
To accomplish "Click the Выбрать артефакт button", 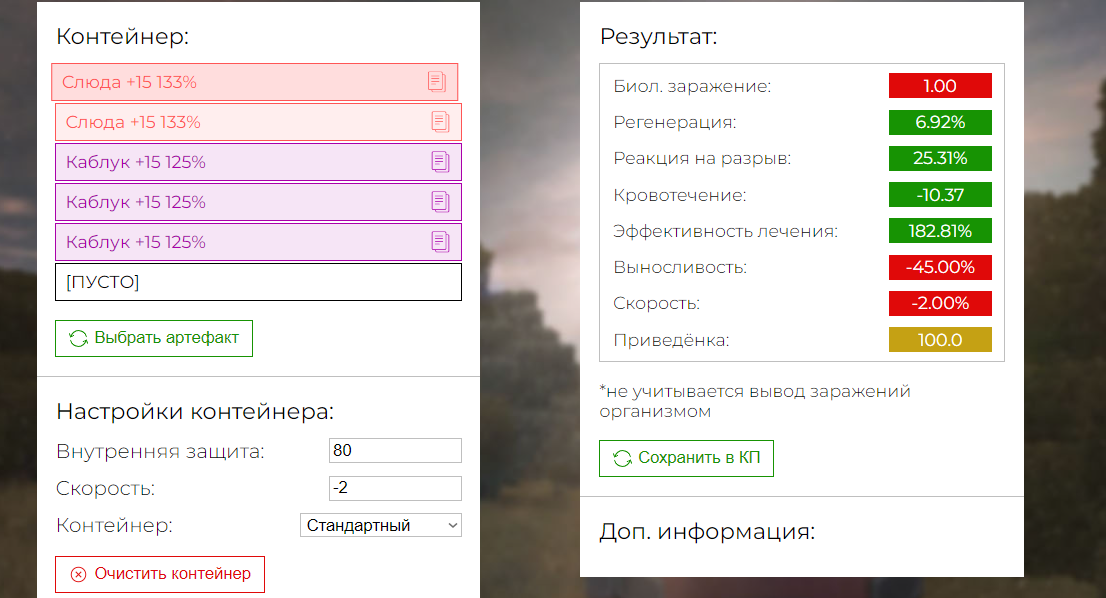I will [154, 338].
